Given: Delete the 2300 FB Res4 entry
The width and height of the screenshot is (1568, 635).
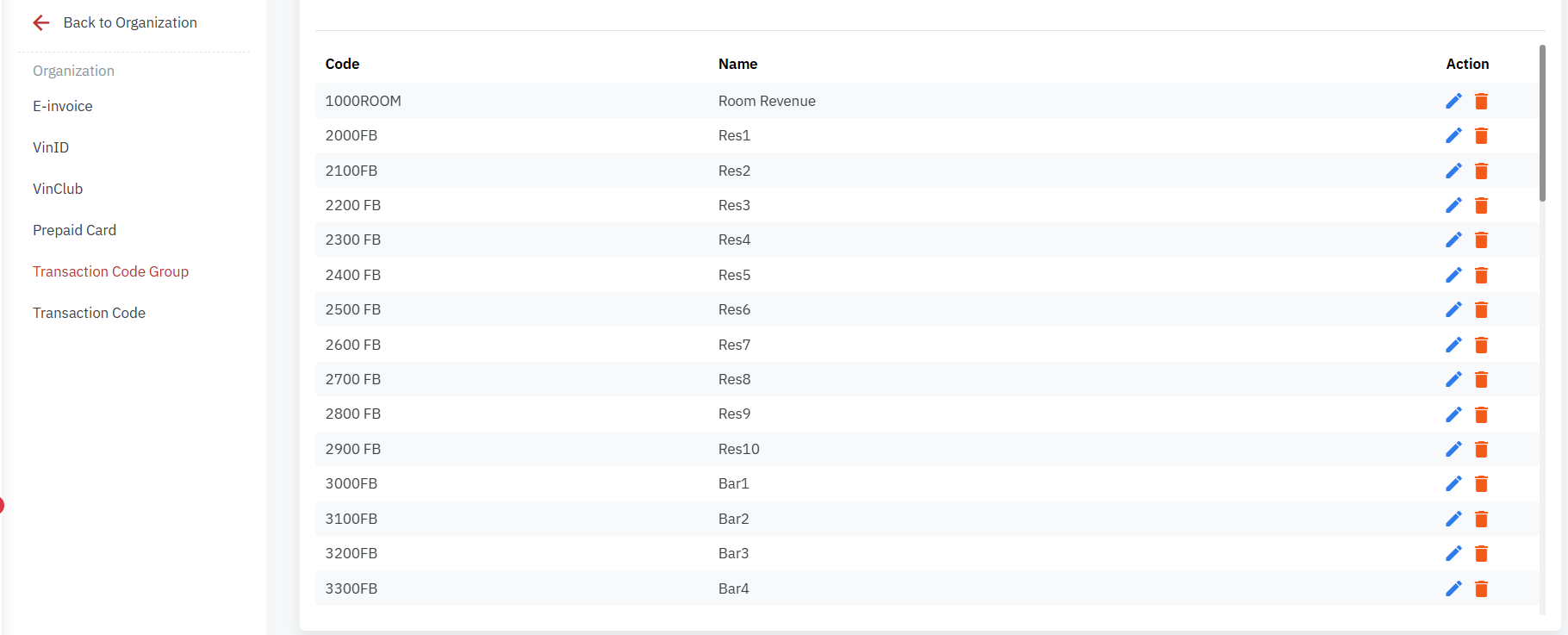Looking at the screenshot, I should coord(1481,240).
